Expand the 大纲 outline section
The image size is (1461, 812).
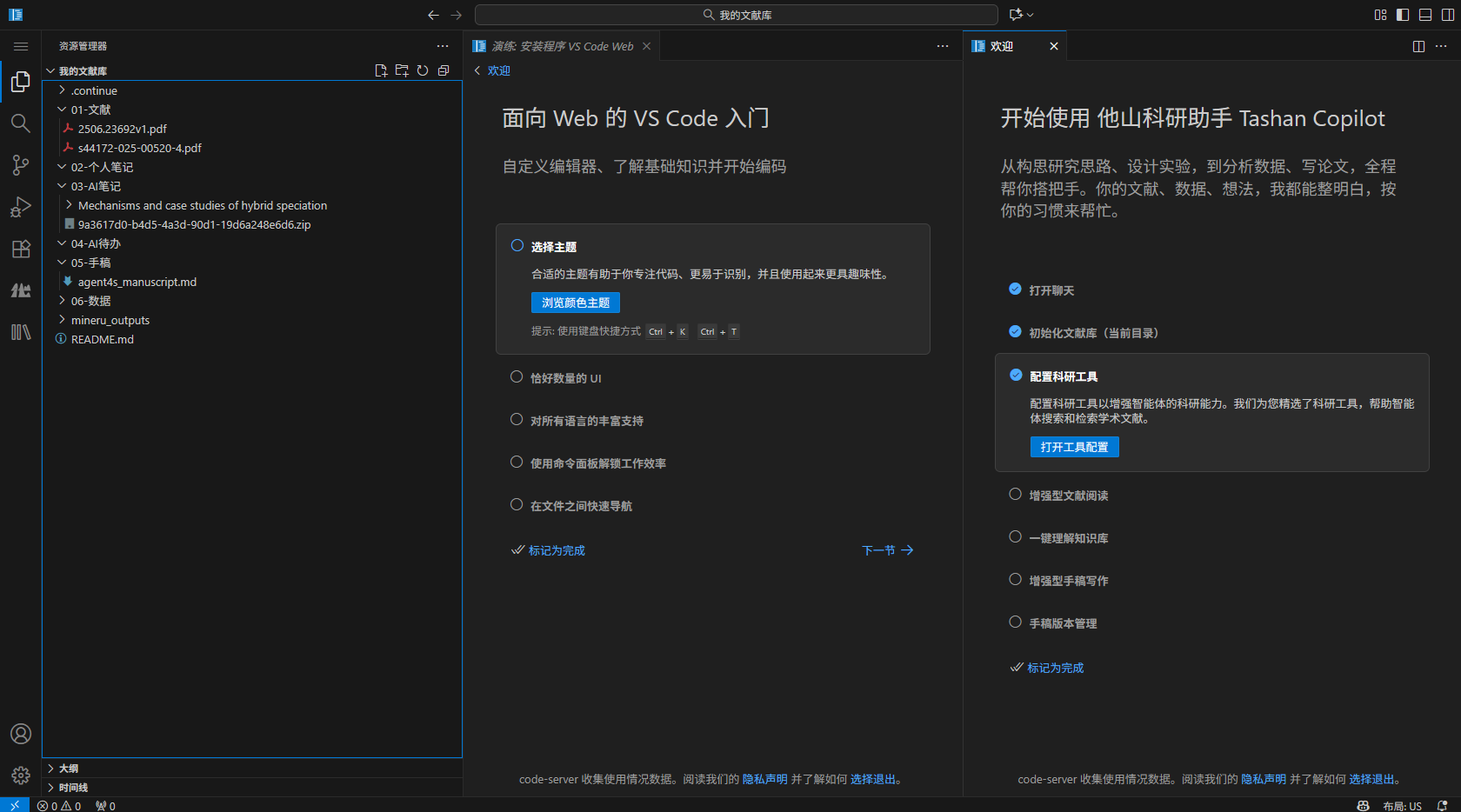tap(69, 769)
